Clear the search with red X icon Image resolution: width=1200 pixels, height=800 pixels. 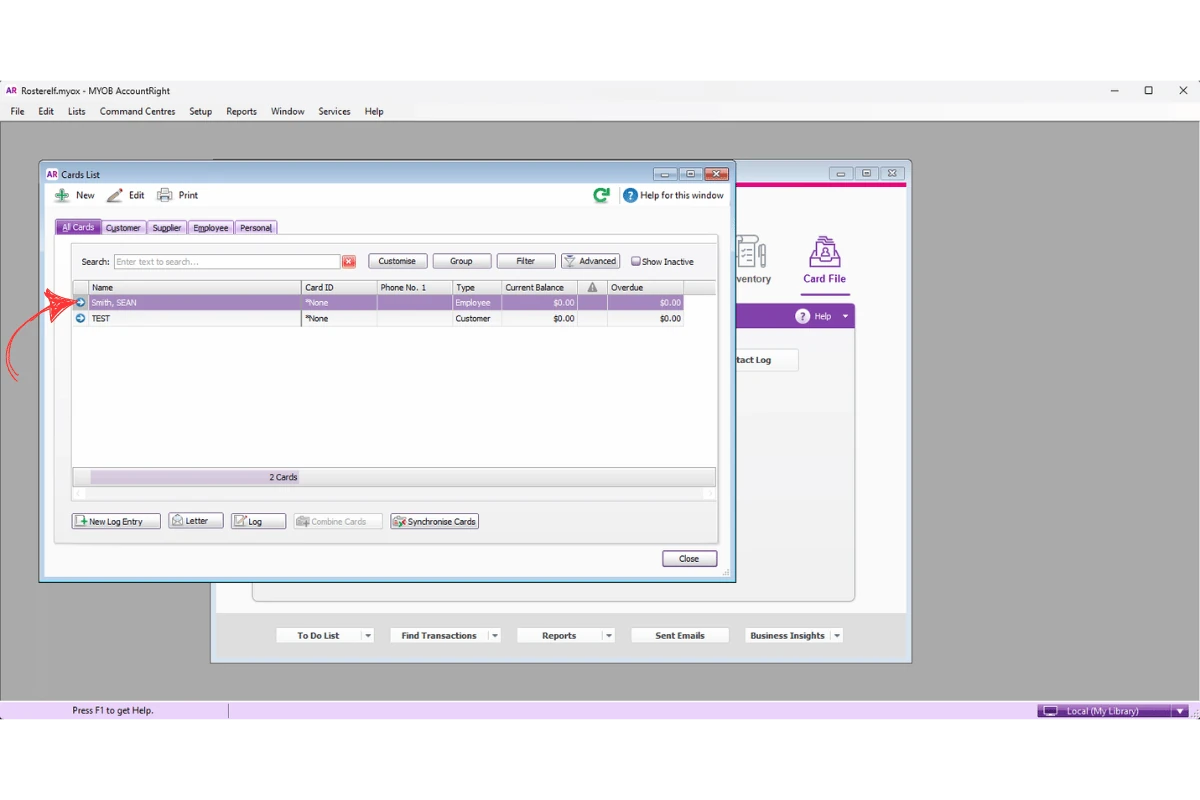tap(349, 262)
